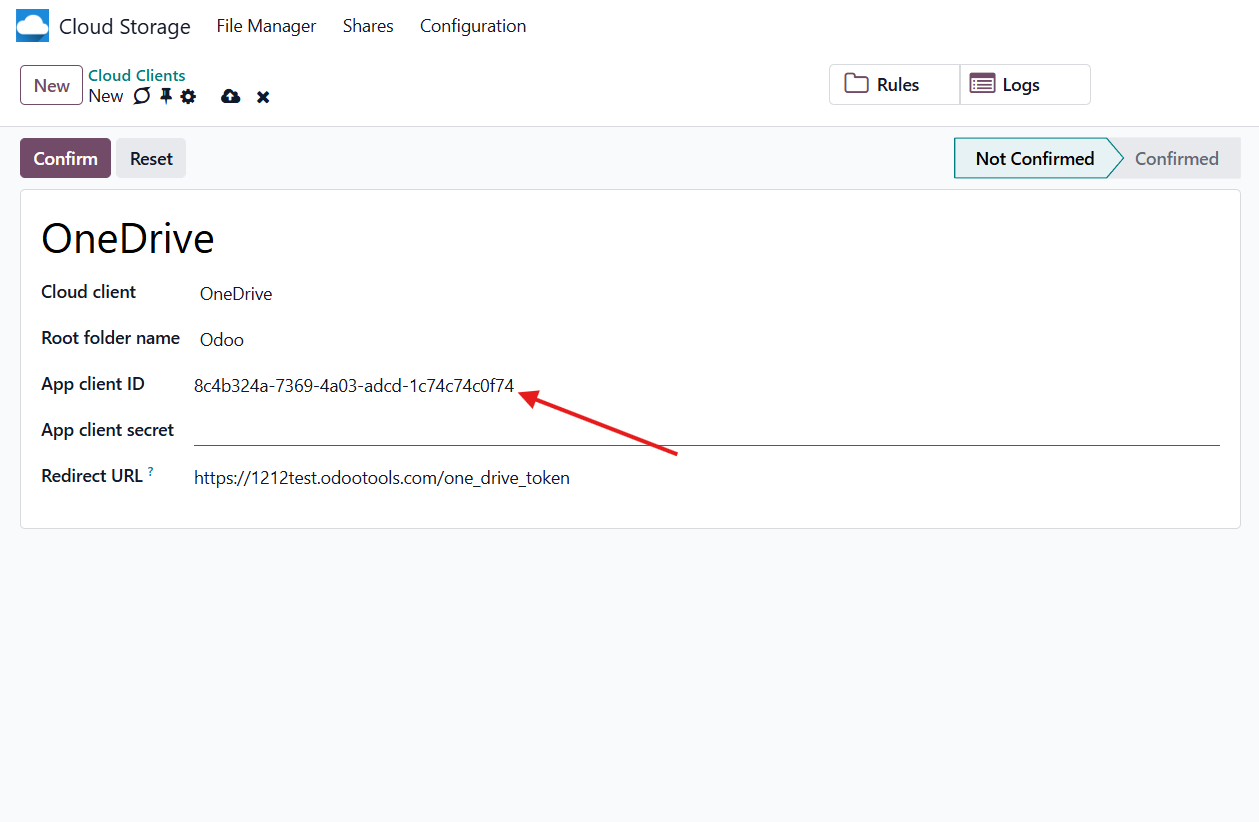Image resolution: width=1259 pixels, height=822 pixels.
Task: Expand the Configuration menu
Action: pyautogui.click(x=473, y=26)
